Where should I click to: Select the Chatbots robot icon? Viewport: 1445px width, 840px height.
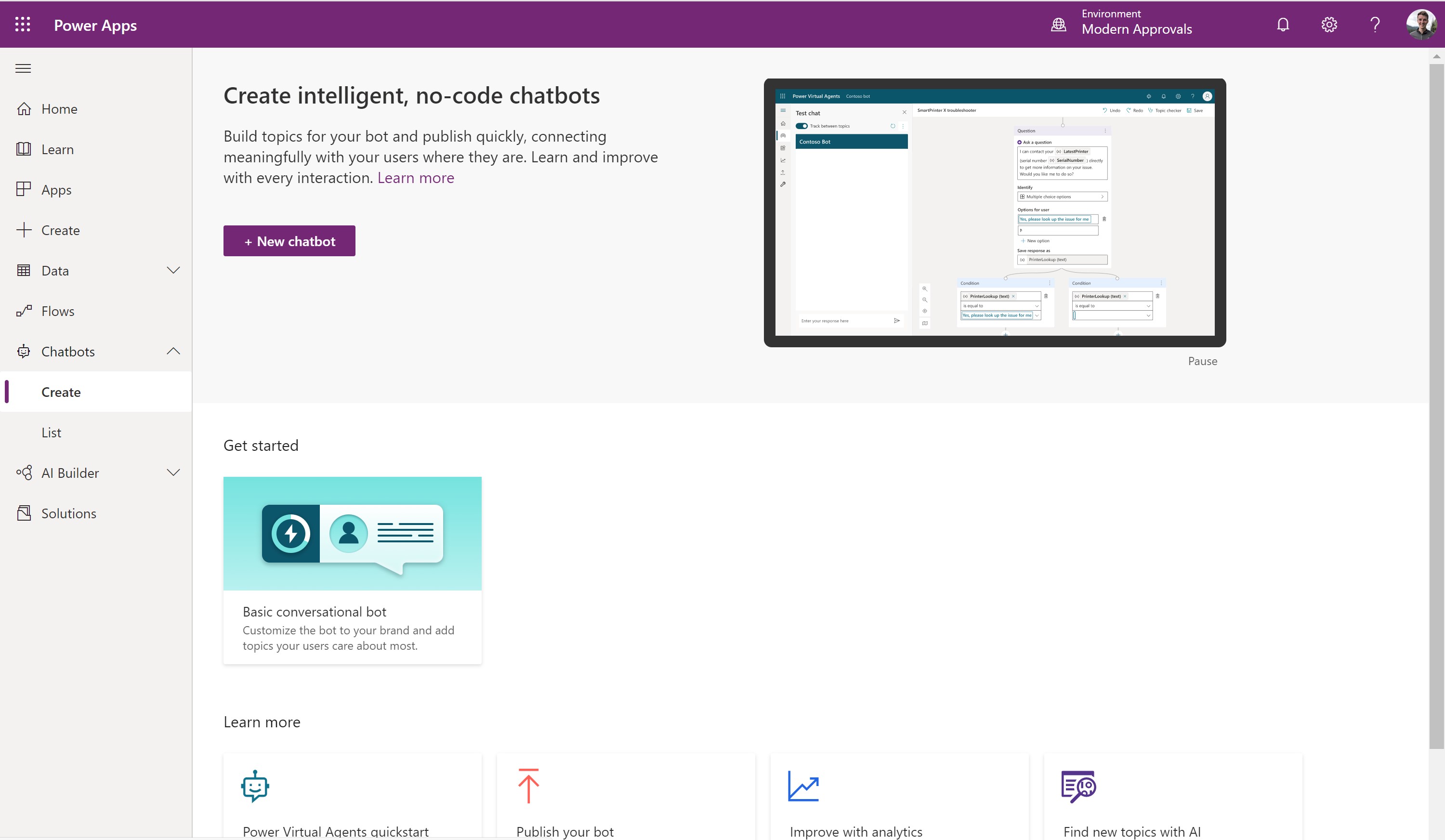coord(24,351)
